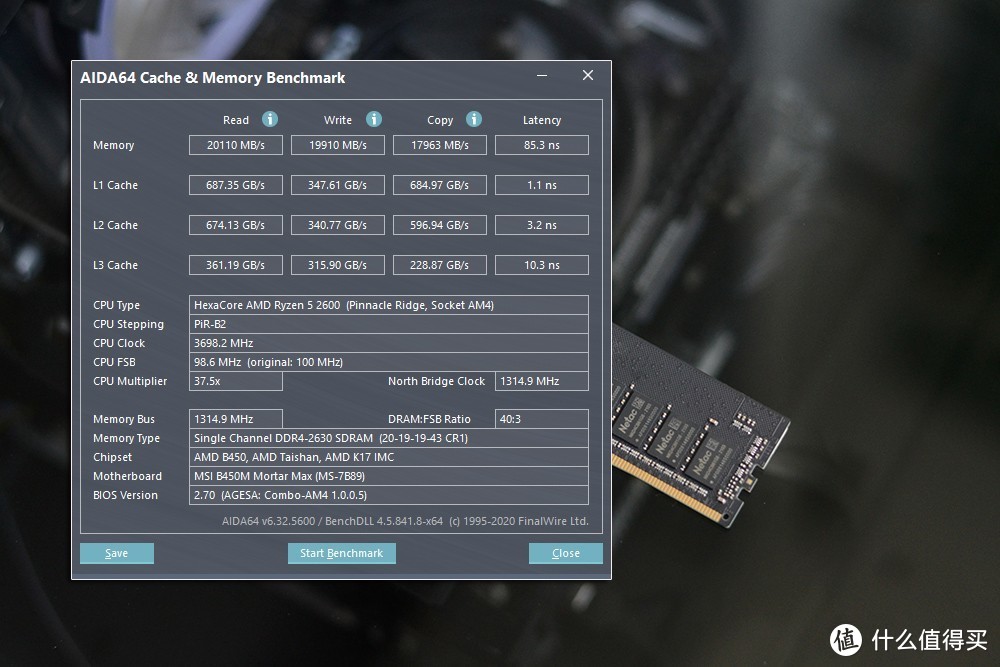Click the AIDA64 Cache & Memory Benchmark title
Viewport: 1000px width, 667px height.
coord(212,78)
